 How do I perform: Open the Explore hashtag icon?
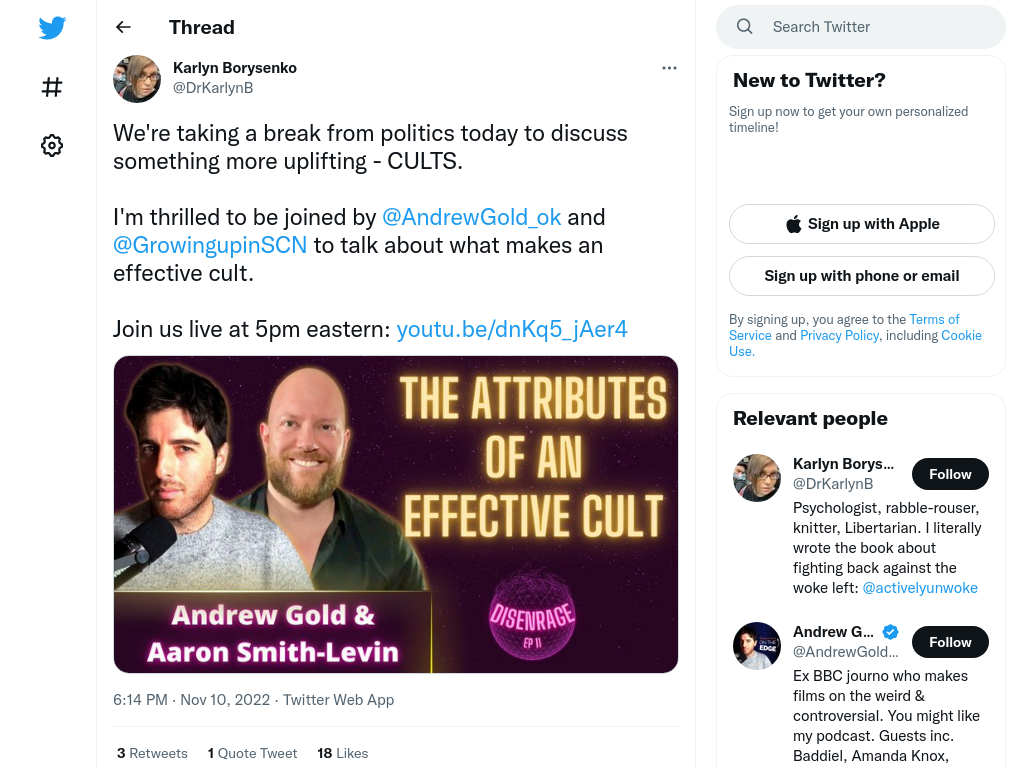coord(52,87)
